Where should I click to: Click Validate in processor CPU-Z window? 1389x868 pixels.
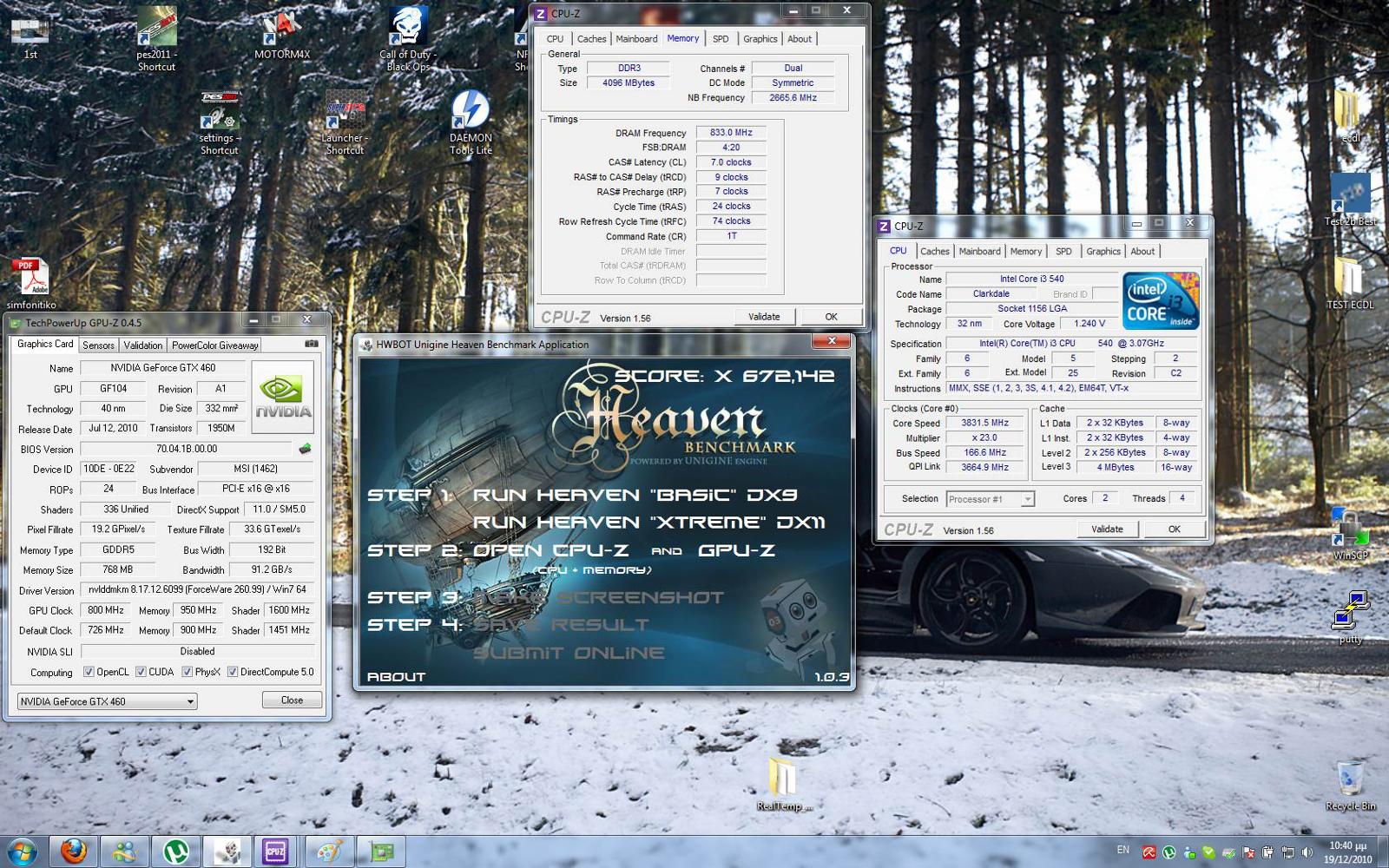(x=1107, y=529)
